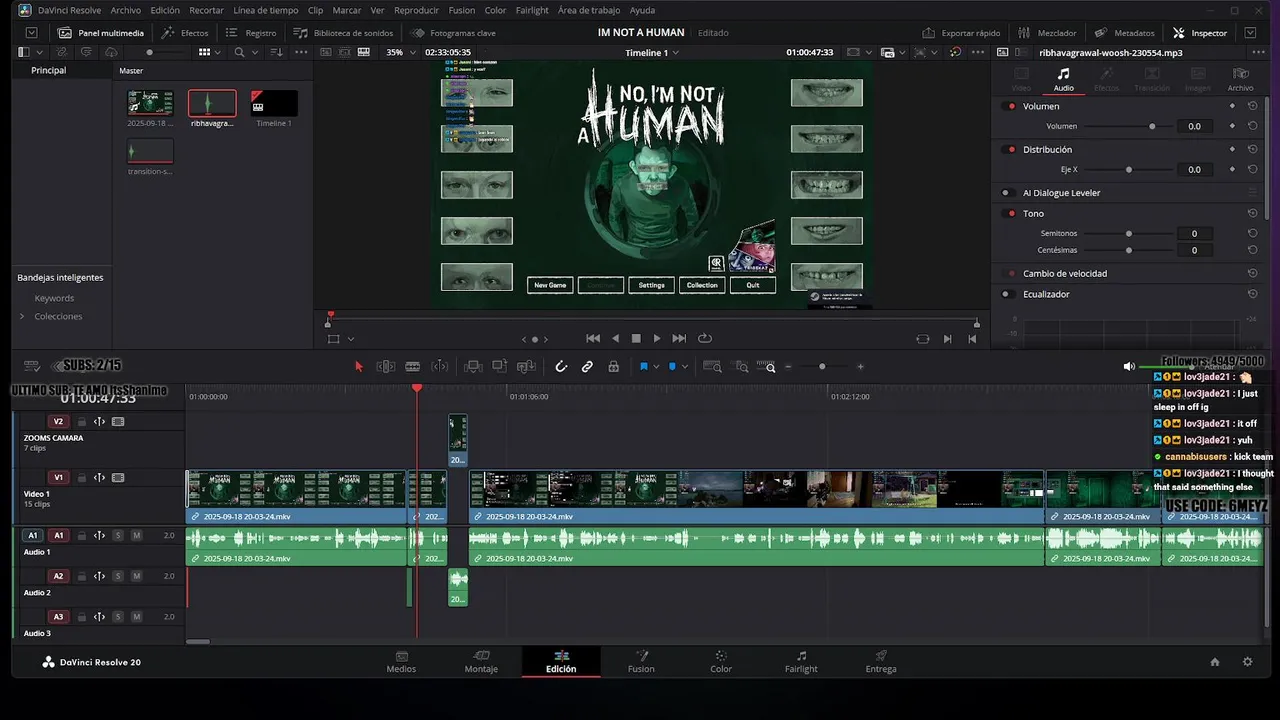Image resolution: width=1280 pixels, height=720 pixels.
Task: Open the Metadatos panel
Action: coord(1125,33)
